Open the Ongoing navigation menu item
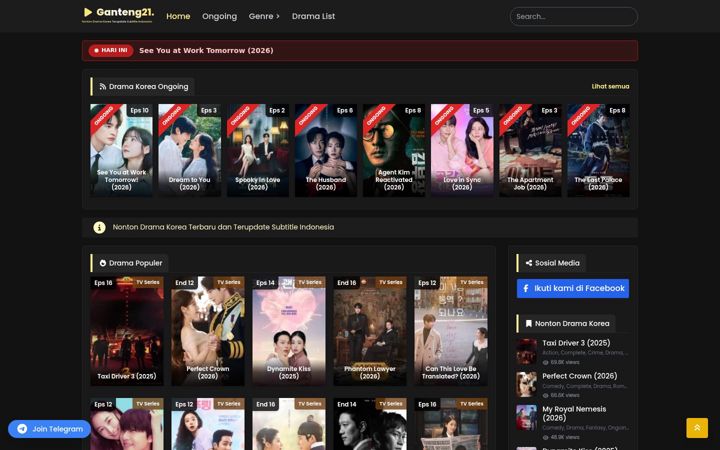The image size is (720, 450). (219, 16)
